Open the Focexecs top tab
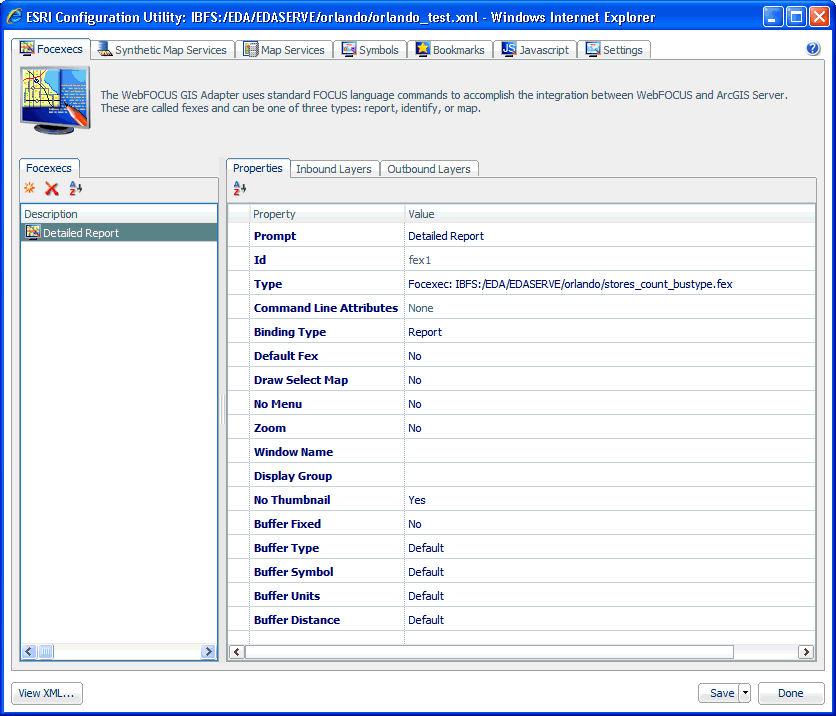Viewport: 836px width, 716px height. coord(51,49)
